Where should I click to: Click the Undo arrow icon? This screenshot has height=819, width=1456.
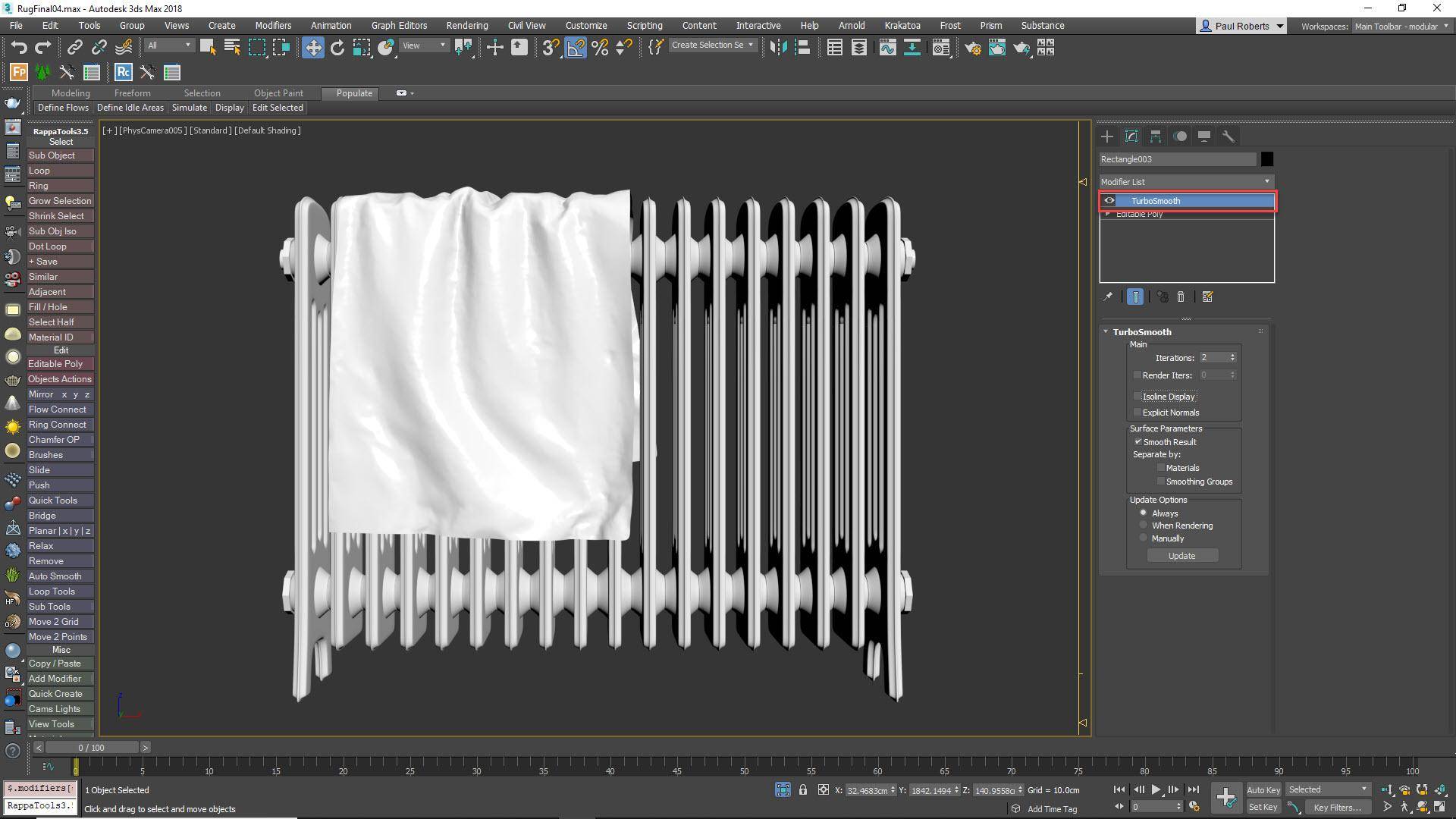coord(18,48)
